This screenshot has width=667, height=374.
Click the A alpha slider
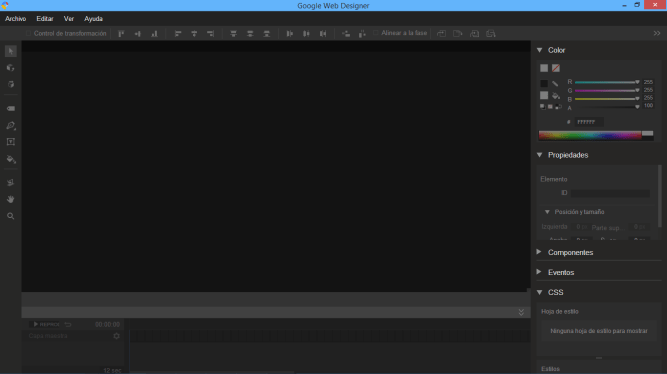[x=607, y=107]
